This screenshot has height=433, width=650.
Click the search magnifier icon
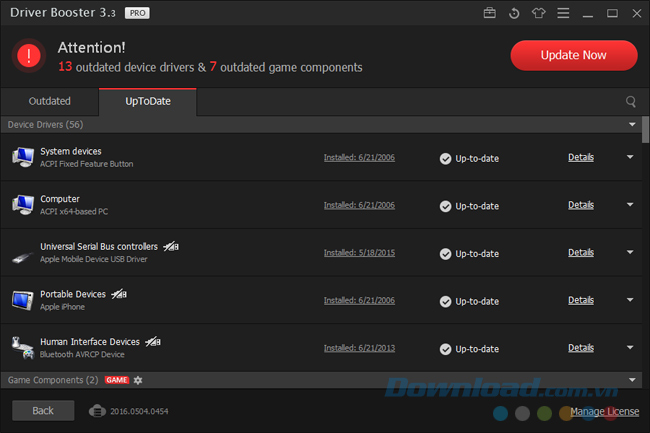[x=631, y=102]
